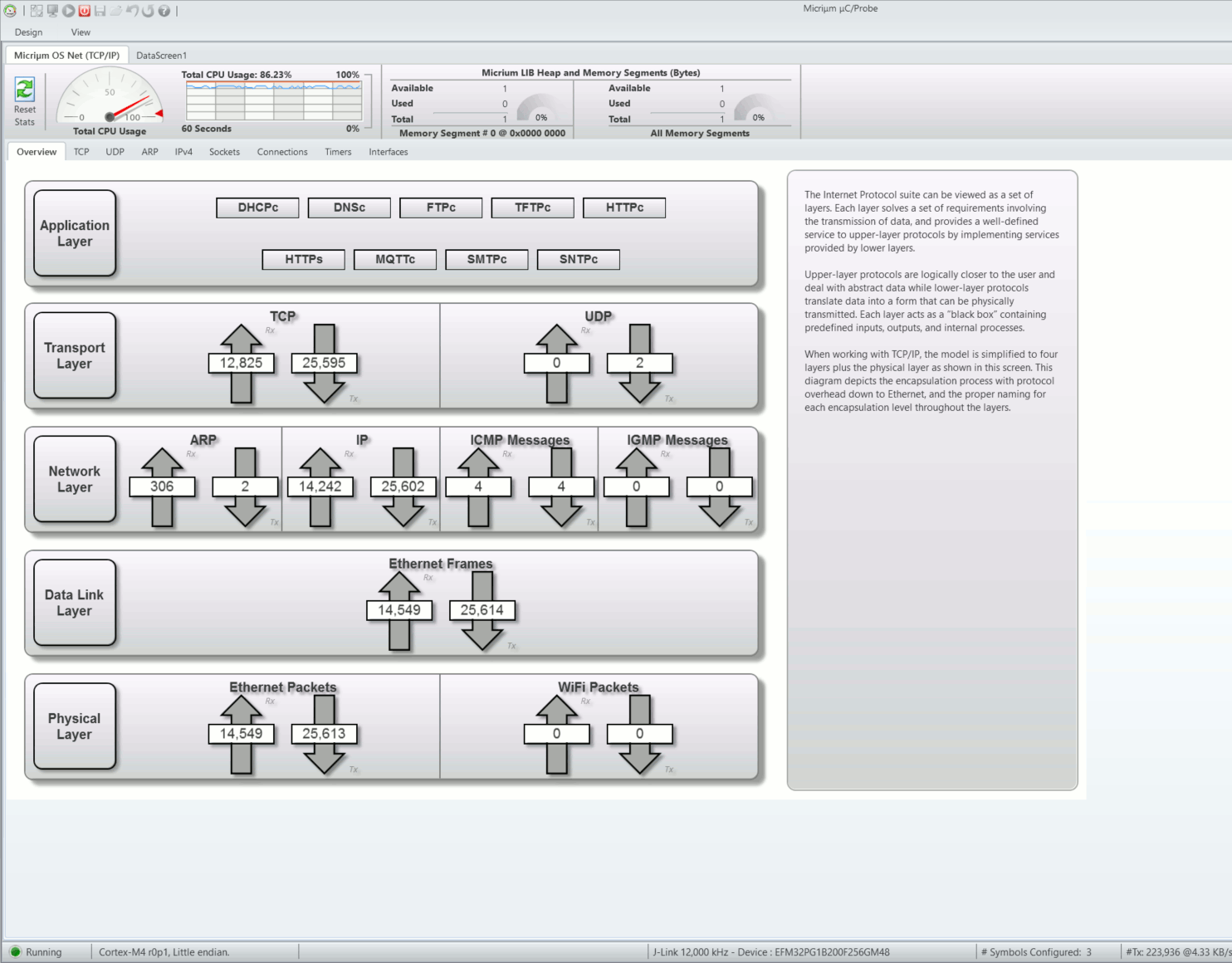
Task: Click the DHCPc button in Application Layer
Action: tap(257, 207)
